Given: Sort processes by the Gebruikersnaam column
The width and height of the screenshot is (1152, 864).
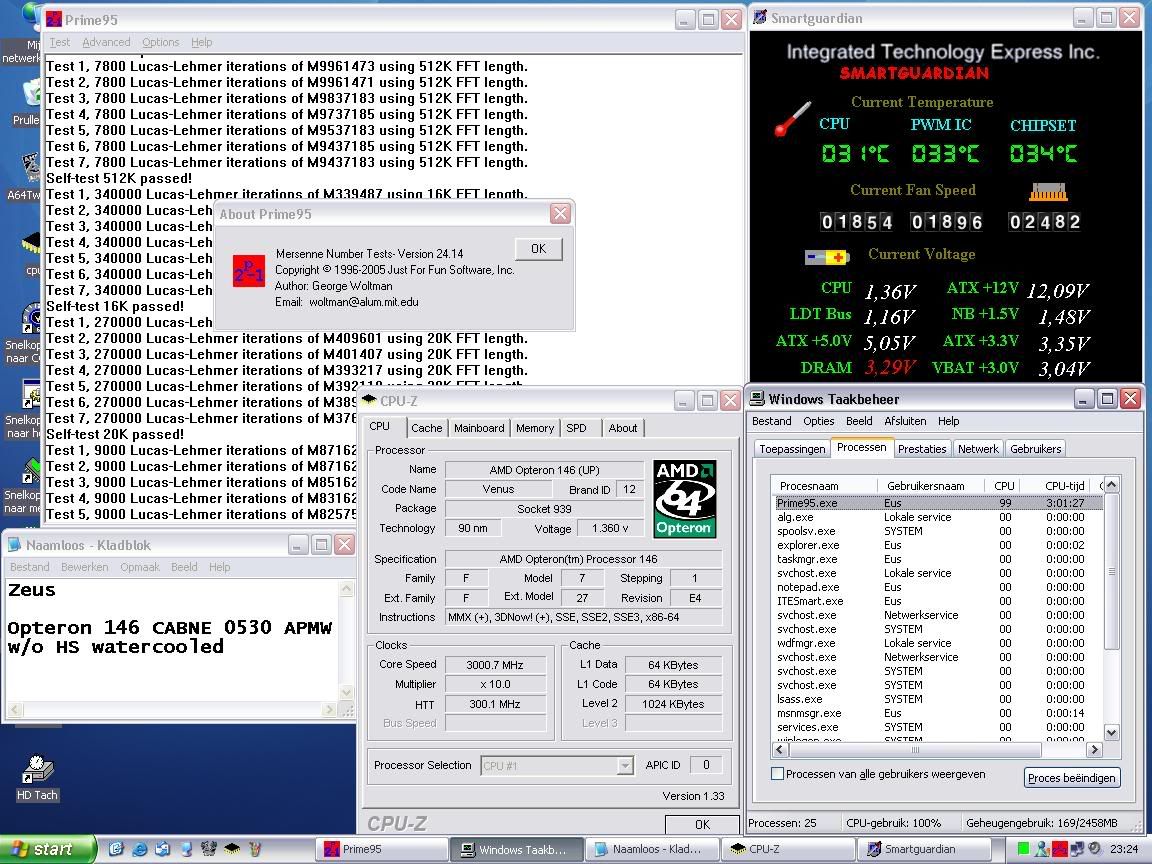Looking at the screenshot, I should [932, 486].
